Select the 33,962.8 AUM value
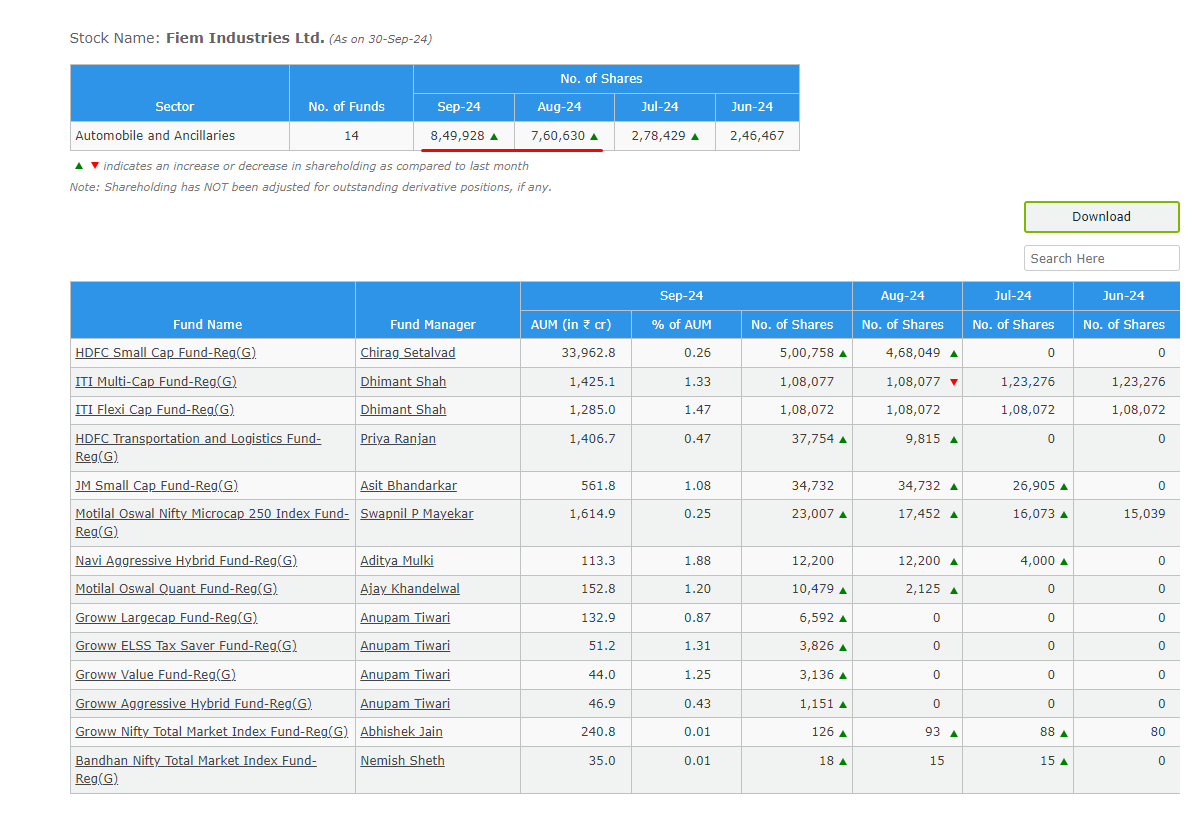Viewport: 1202px width, 813px height. point(590,353)
